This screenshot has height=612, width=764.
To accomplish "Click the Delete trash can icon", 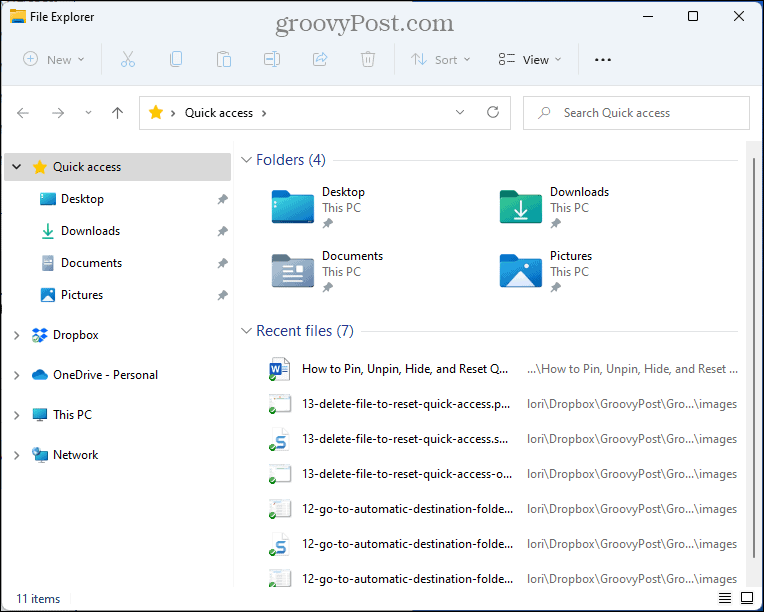I will 367,59.
